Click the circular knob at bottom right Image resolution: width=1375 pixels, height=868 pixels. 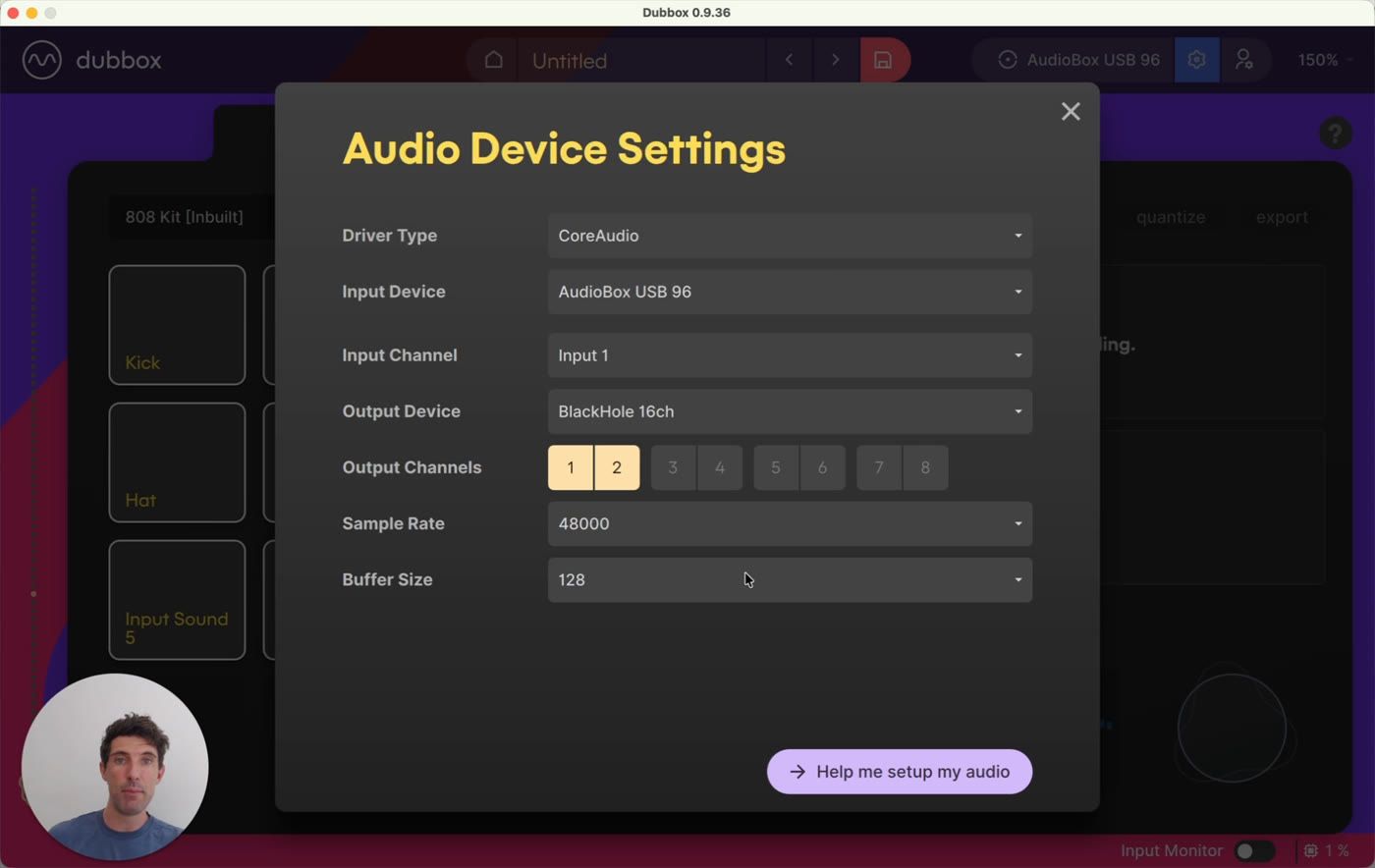[1232, 728]
